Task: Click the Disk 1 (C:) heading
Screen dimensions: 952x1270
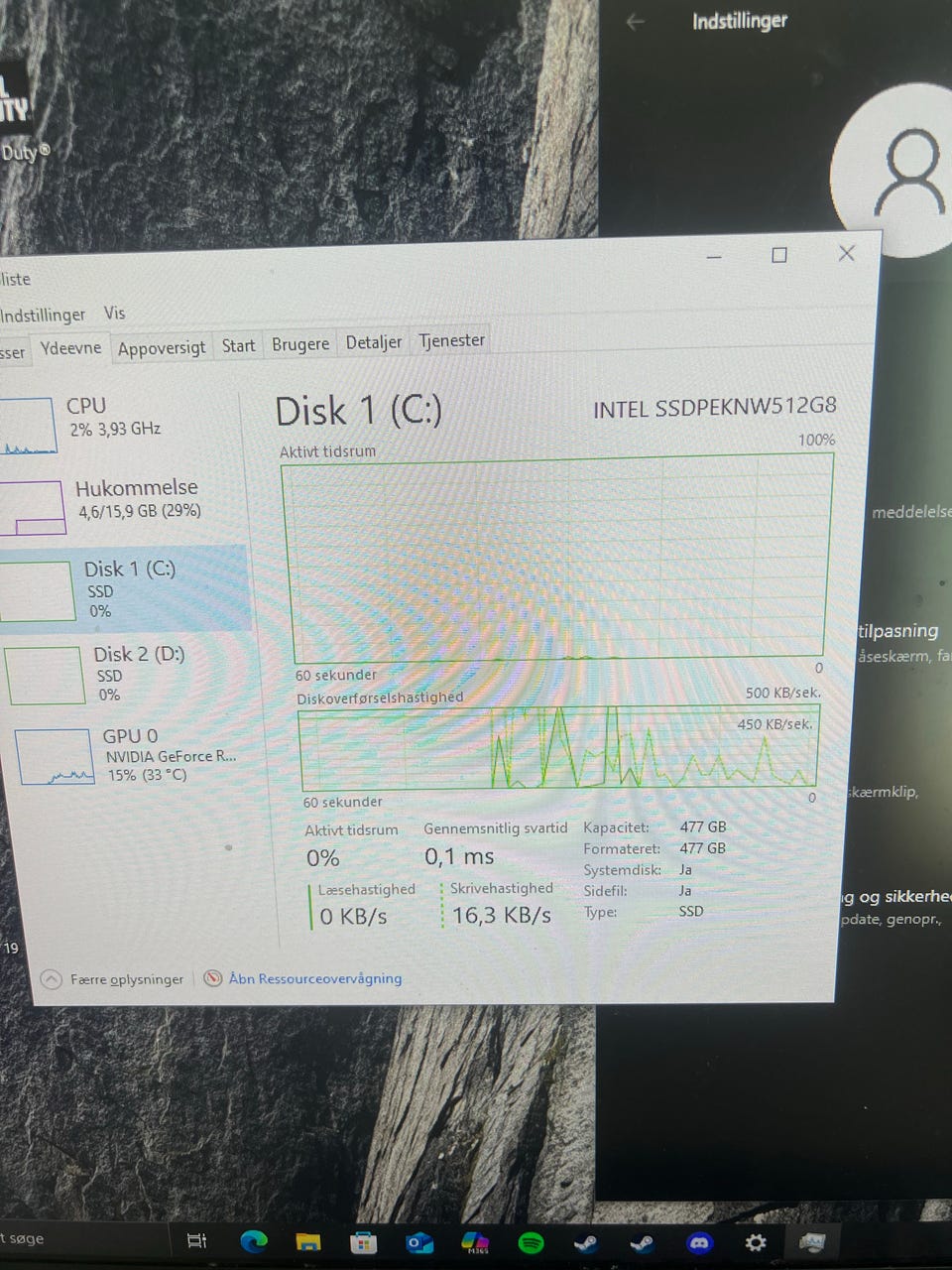Action: point(358,411)
